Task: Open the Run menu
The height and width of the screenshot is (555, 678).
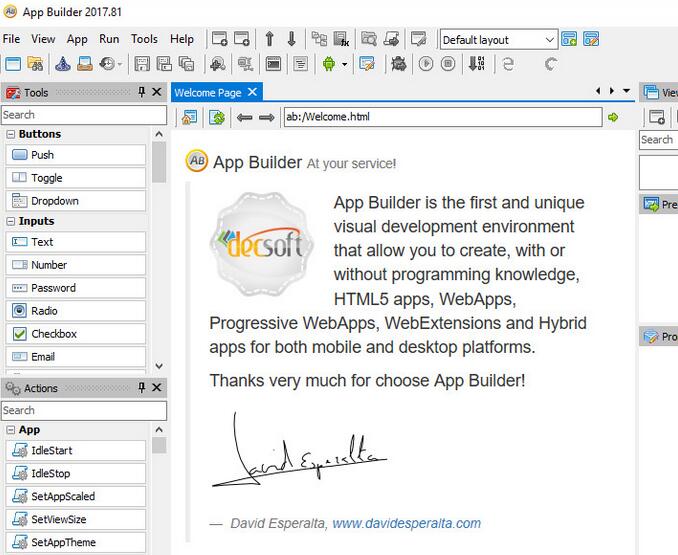Action: coord(109,39)
